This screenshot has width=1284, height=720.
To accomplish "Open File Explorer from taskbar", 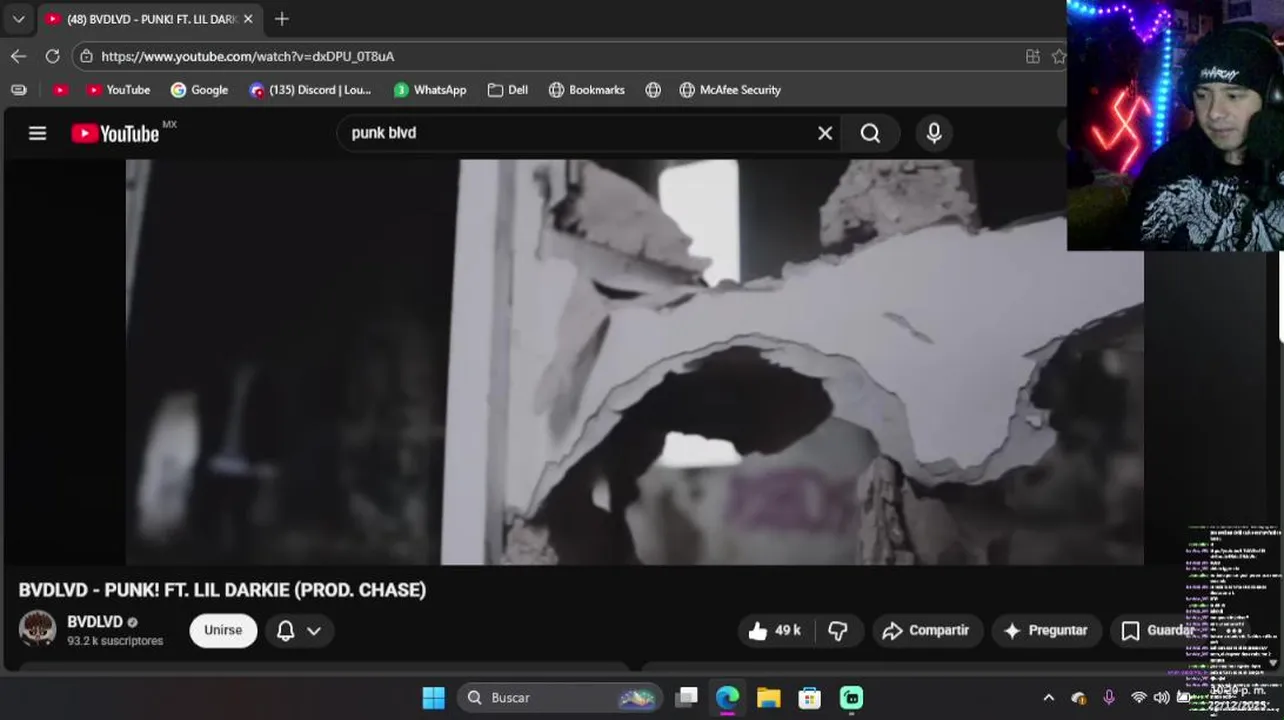I will [768, 697].
